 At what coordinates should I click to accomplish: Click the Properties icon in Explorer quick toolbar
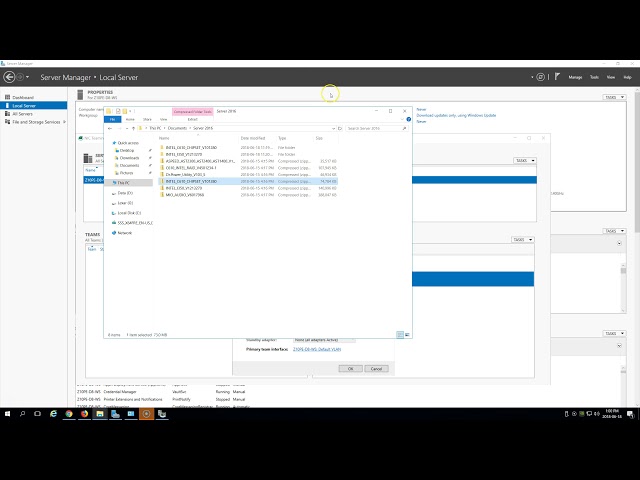pyautogui.click(x=118, y=111)
